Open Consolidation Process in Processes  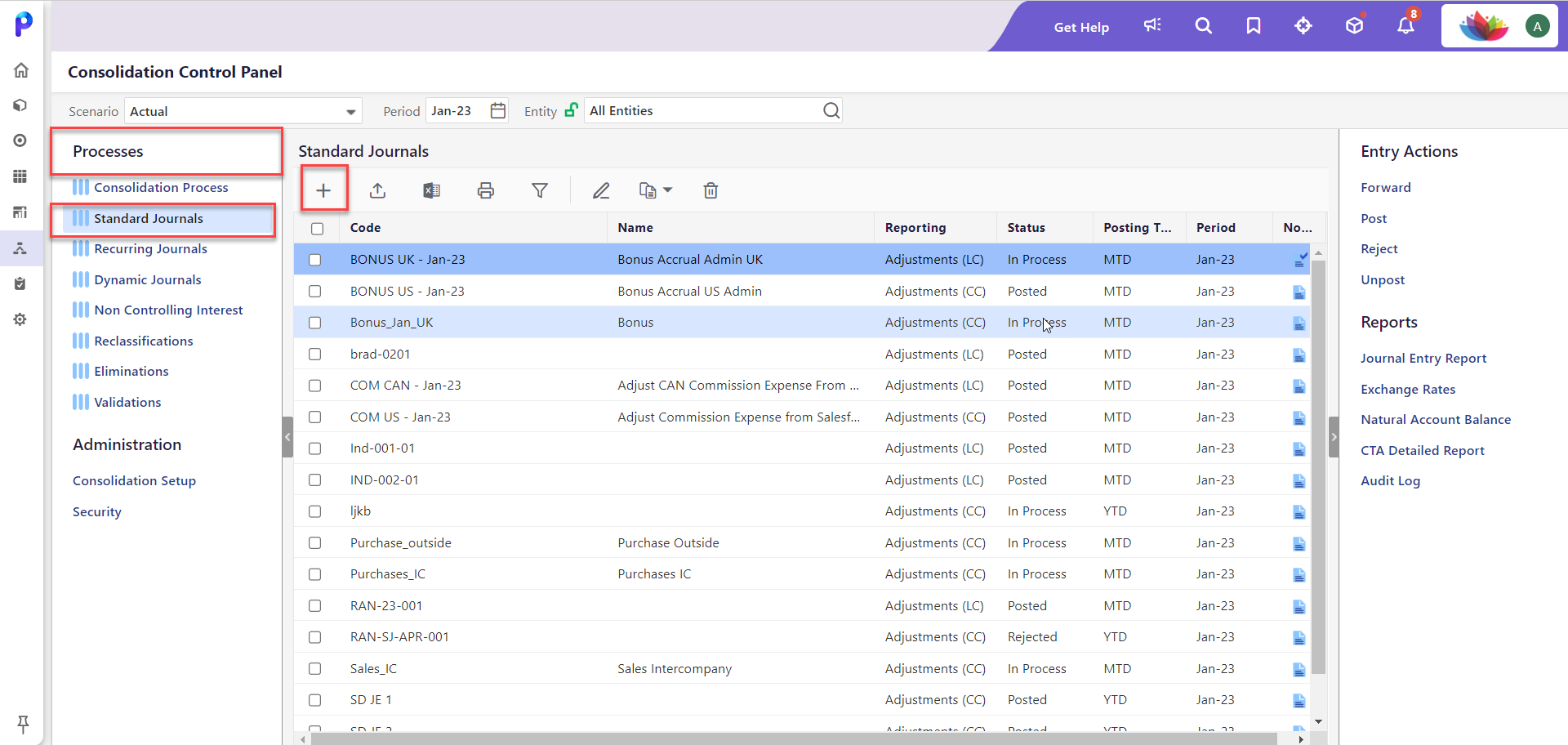pyautogui.click(x=161, y=187)
